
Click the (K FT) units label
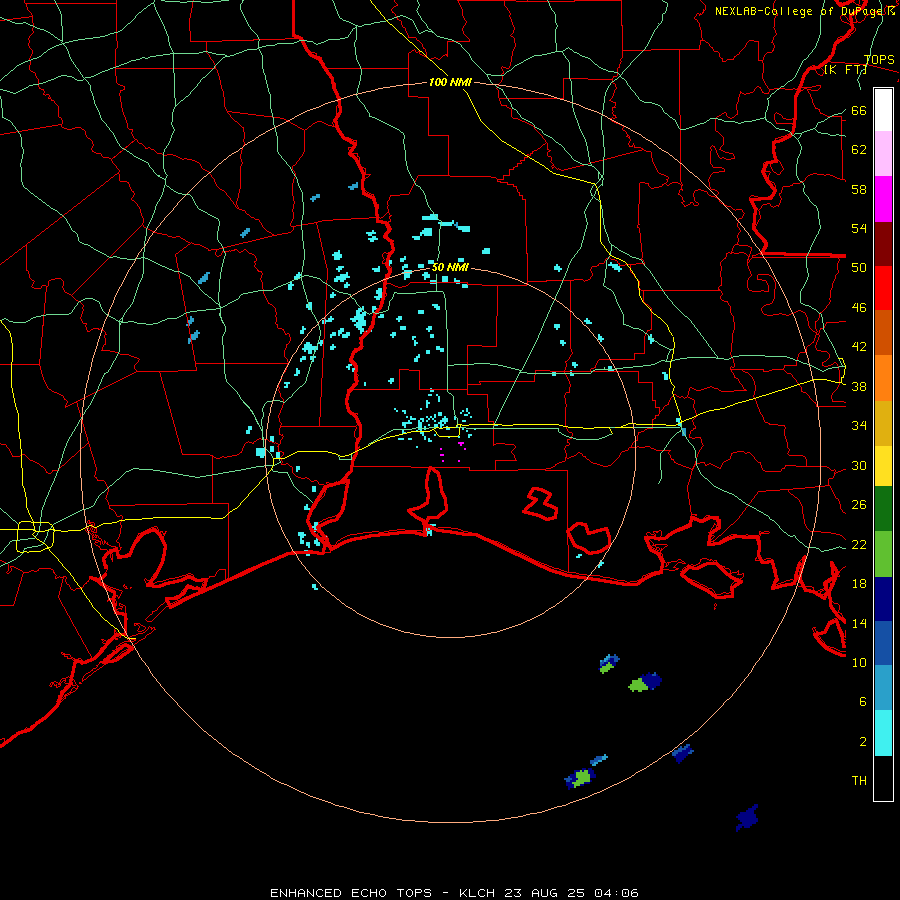point(845,69)
